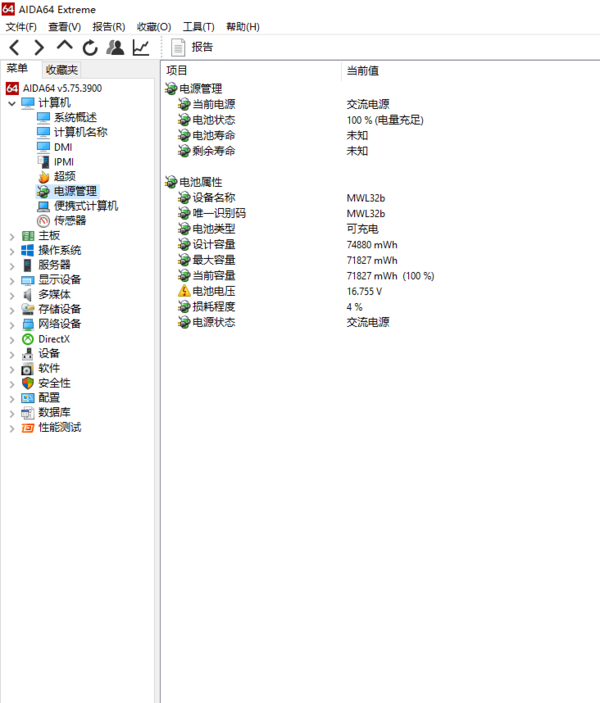Click the 电池状态 row
The height and width of the screenshot is (703, 600).
[214, 120]
